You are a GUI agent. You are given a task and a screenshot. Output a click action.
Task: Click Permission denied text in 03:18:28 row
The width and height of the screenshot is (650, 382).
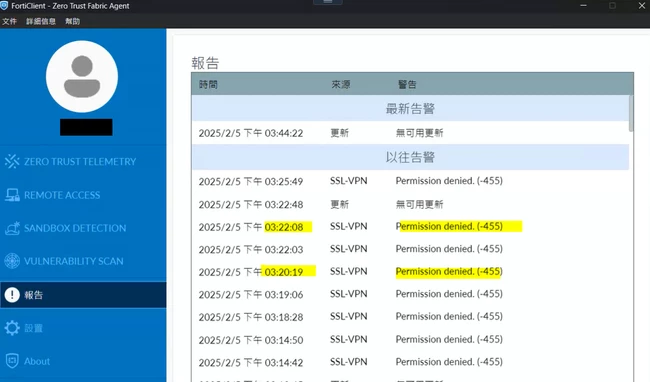pos(449,316)
